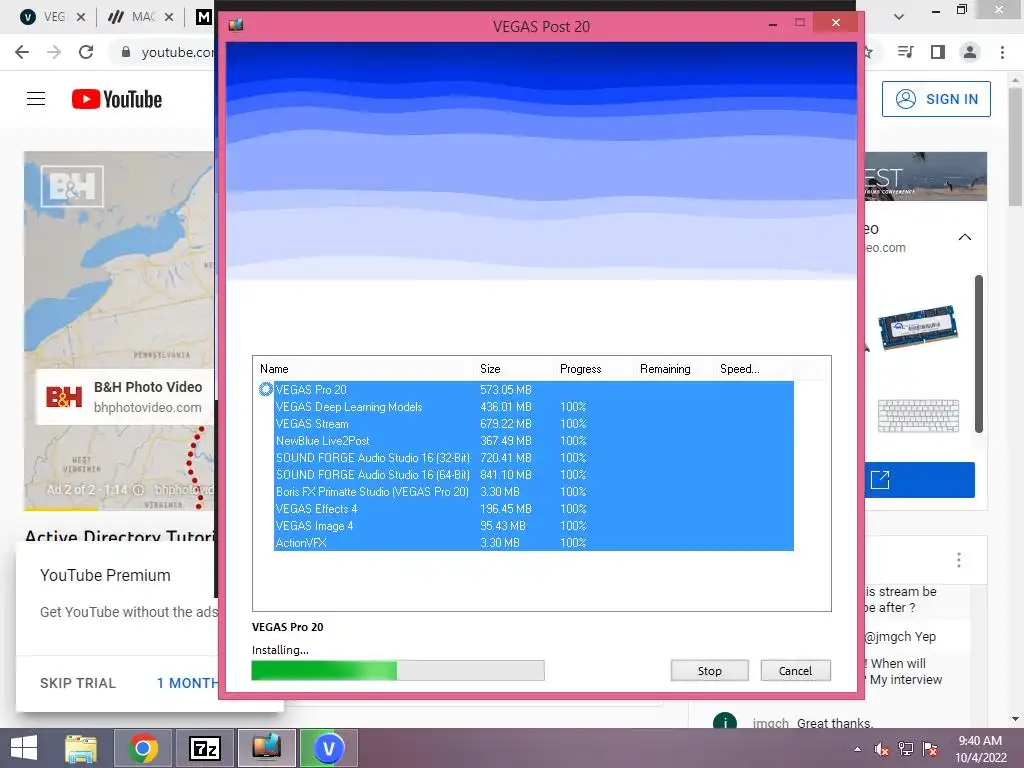
Task: Switch to the VEG browser tab
Action: click(x=46, y=17)
